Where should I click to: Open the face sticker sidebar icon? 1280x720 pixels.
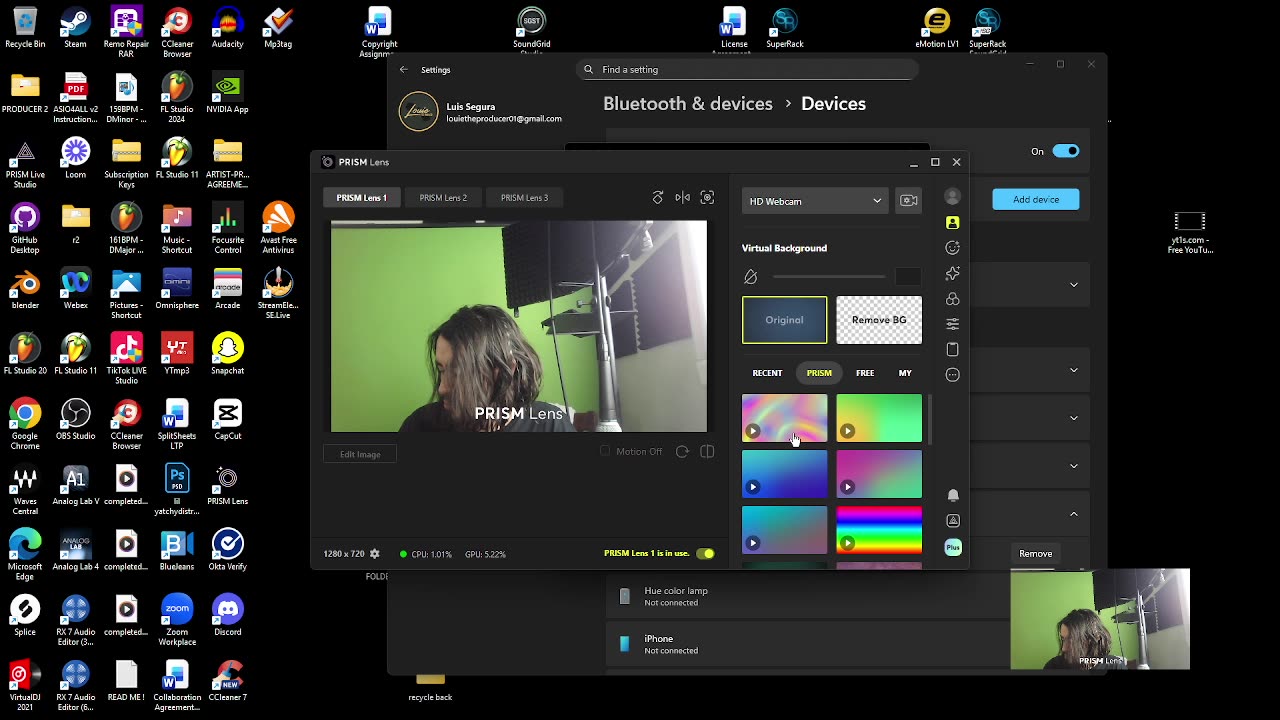[x=953, y=248]
